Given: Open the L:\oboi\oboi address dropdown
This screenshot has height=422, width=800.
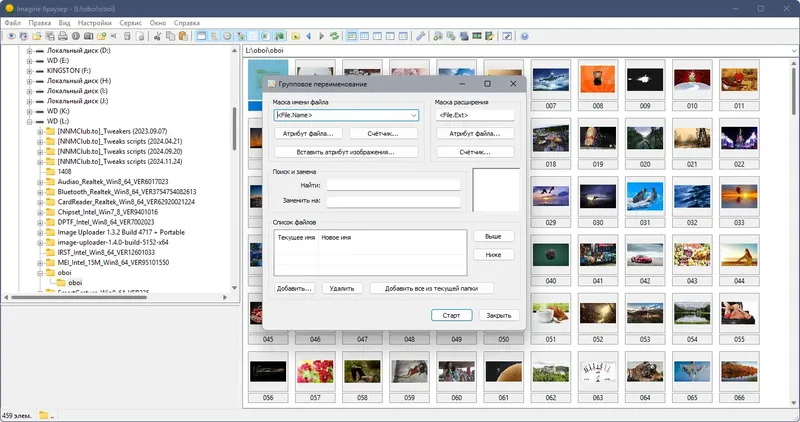Looking at the screenshot, I should (794, 51).
